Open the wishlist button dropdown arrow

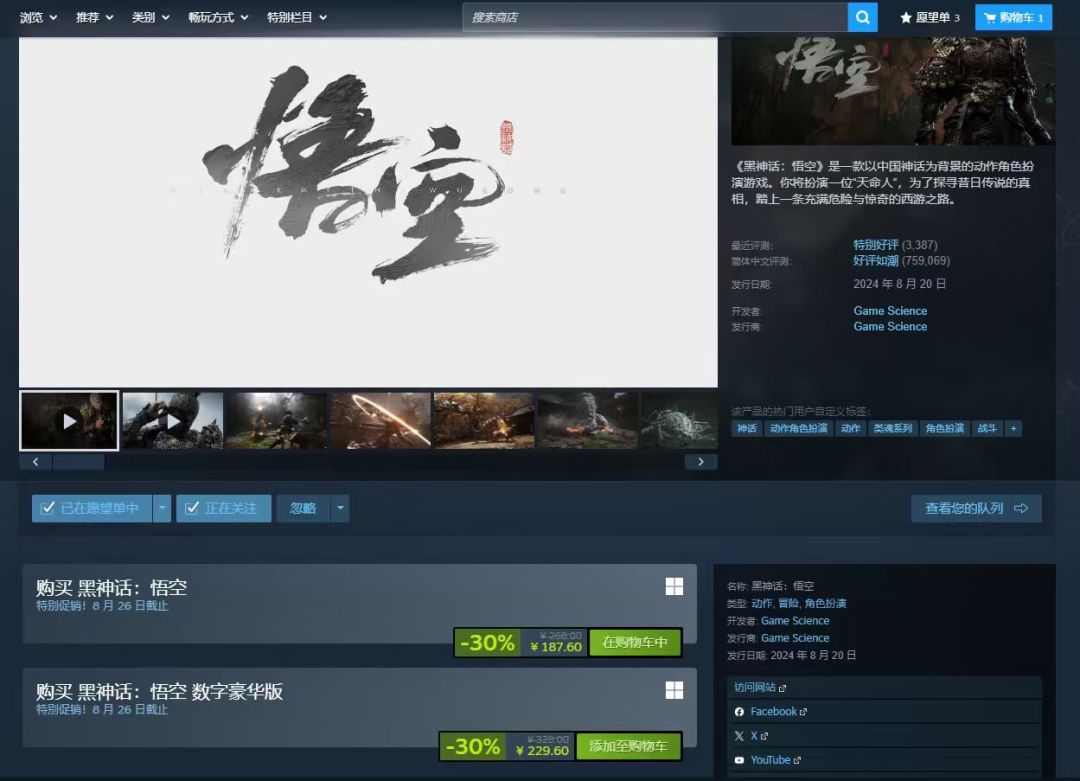(x=162, y=508)
